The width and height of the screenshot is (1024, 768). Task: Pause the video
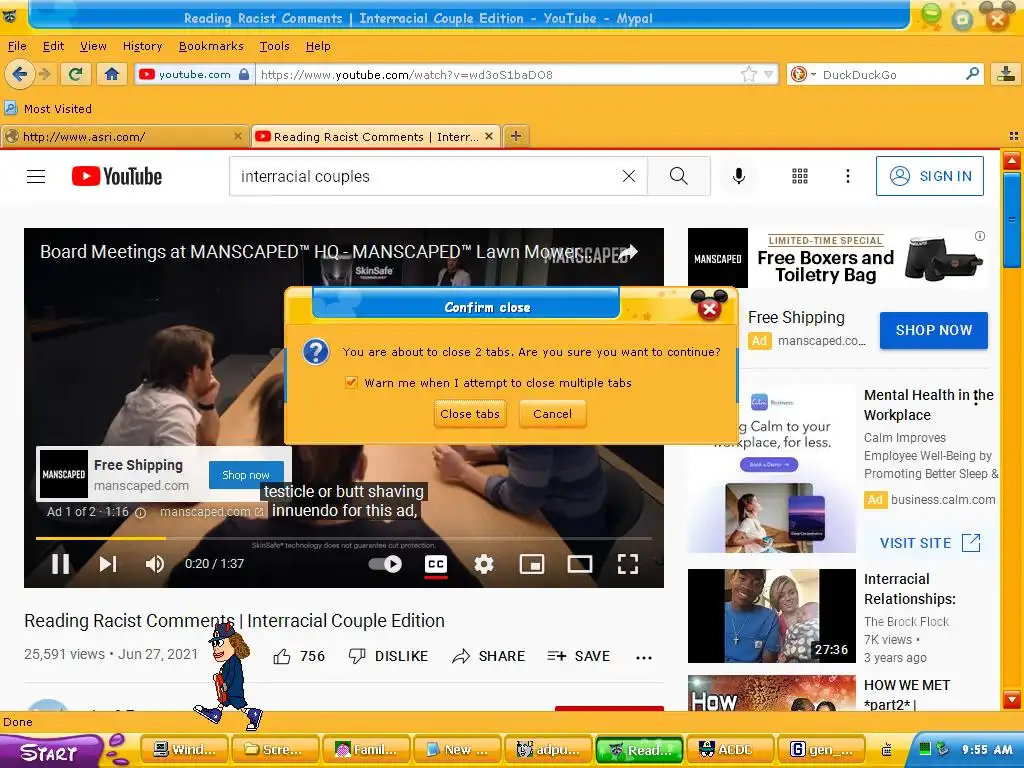pos(61,564)
